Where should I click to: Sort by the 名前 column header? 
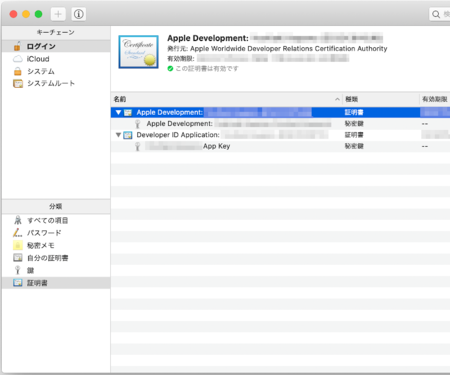(227, 99)
